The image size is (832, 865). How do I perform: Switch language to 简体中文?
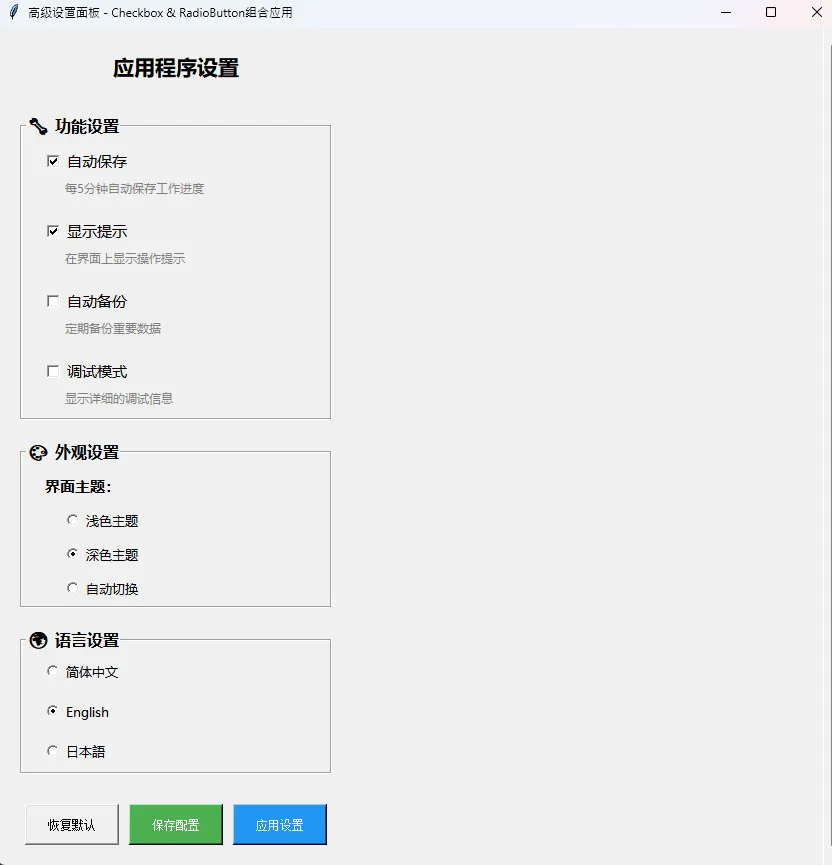click(x=53, y=671)
